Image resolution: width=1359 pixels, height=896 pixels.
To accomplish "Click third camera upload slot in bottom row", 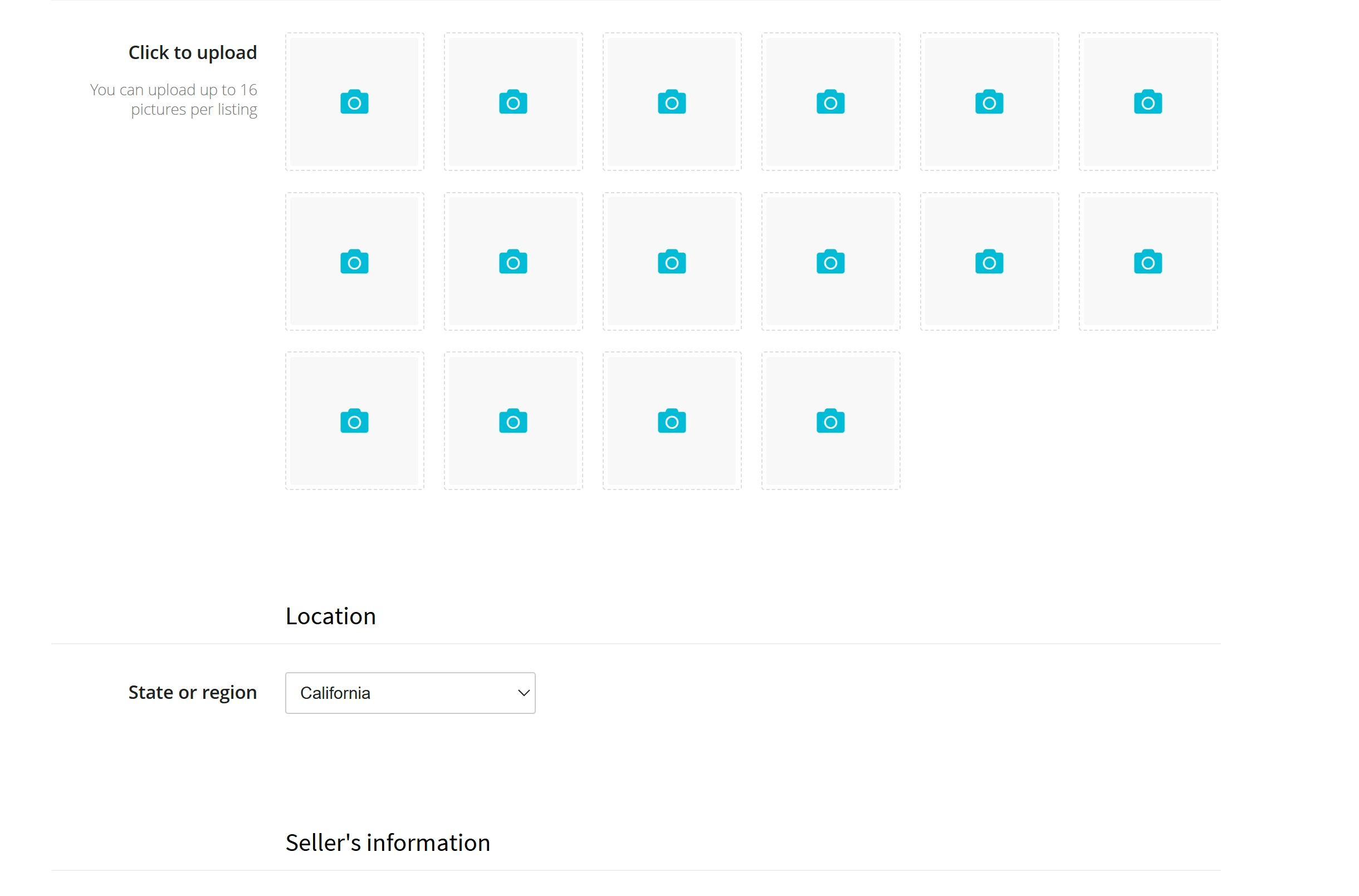I will coord(672,421).
